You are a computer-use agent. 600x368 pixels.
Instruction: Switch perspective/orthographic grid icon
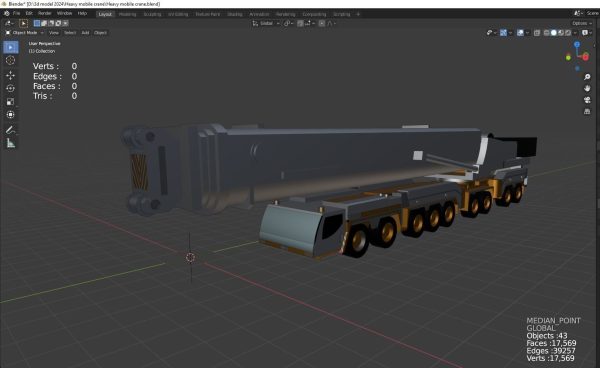pyautogui.click(x=587, y=111)
